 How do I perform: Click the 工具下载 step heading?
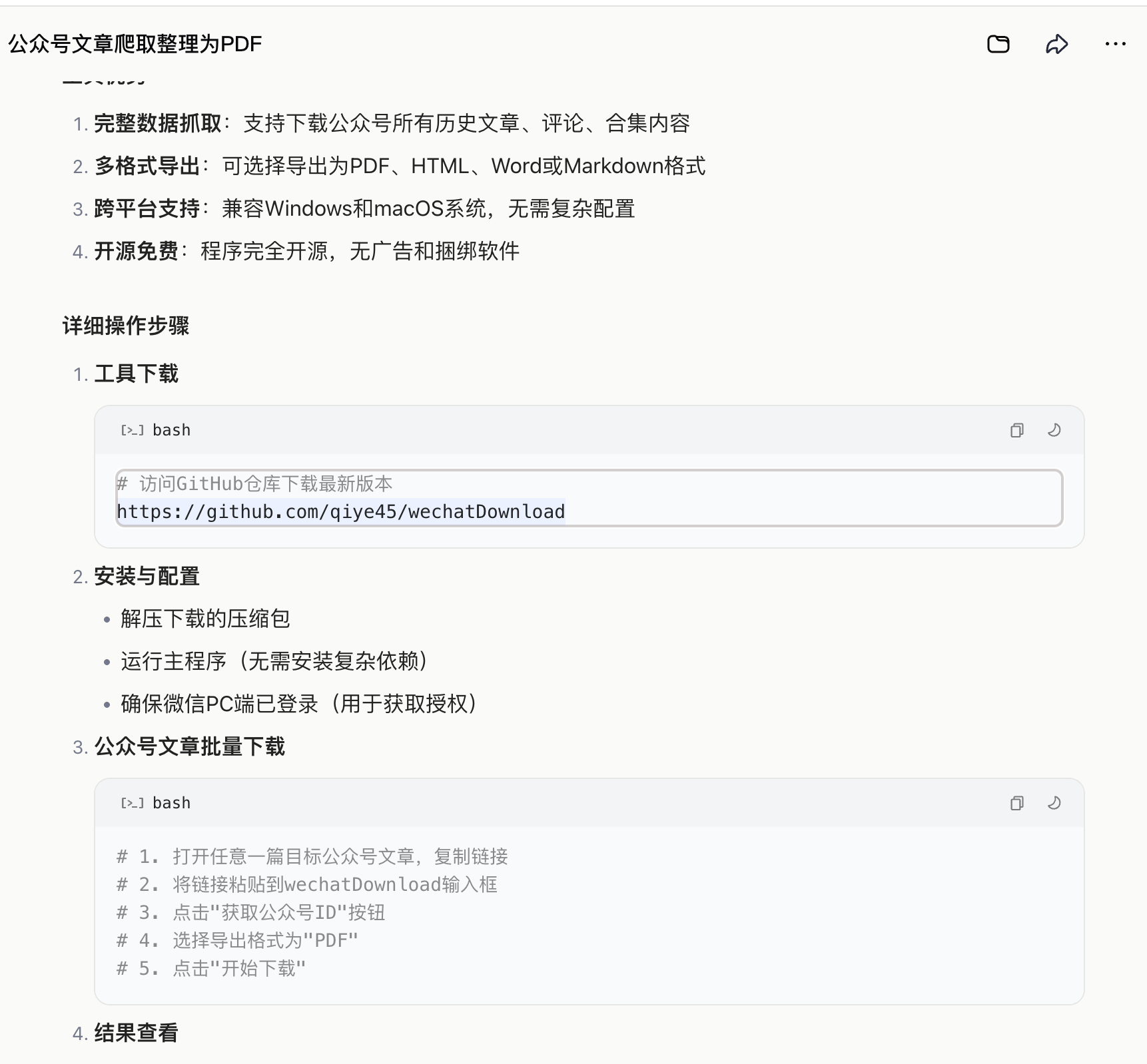137,374
